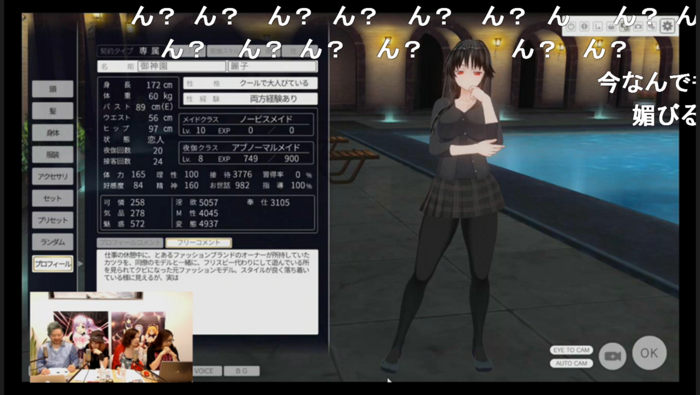This screenshot has height=395, width=700.
Task: Click the round video camera button near OK
Action: point(612,356)
